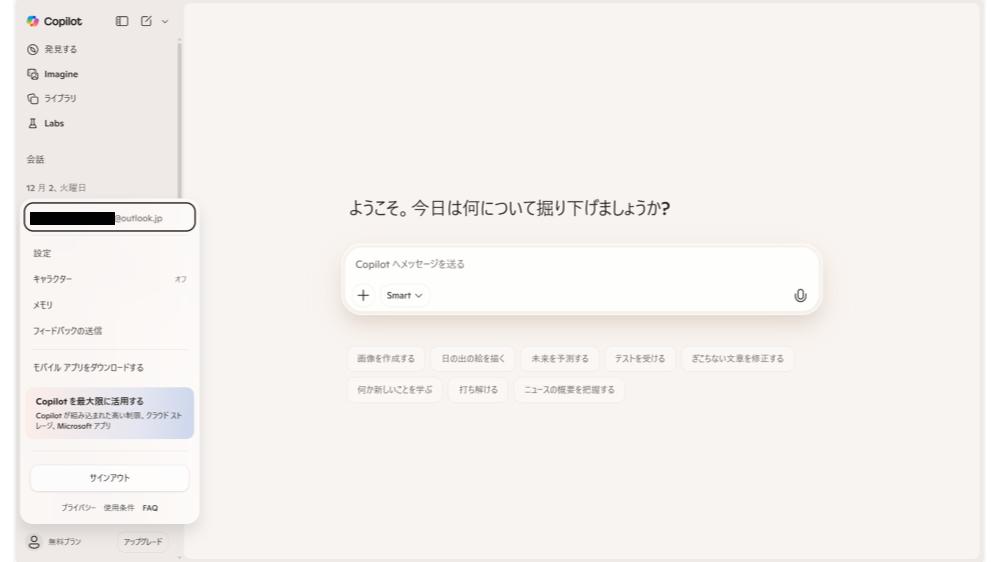Toggle キャラクター setting showing オフ
The image size is (999, 562).
pos(110,279)
